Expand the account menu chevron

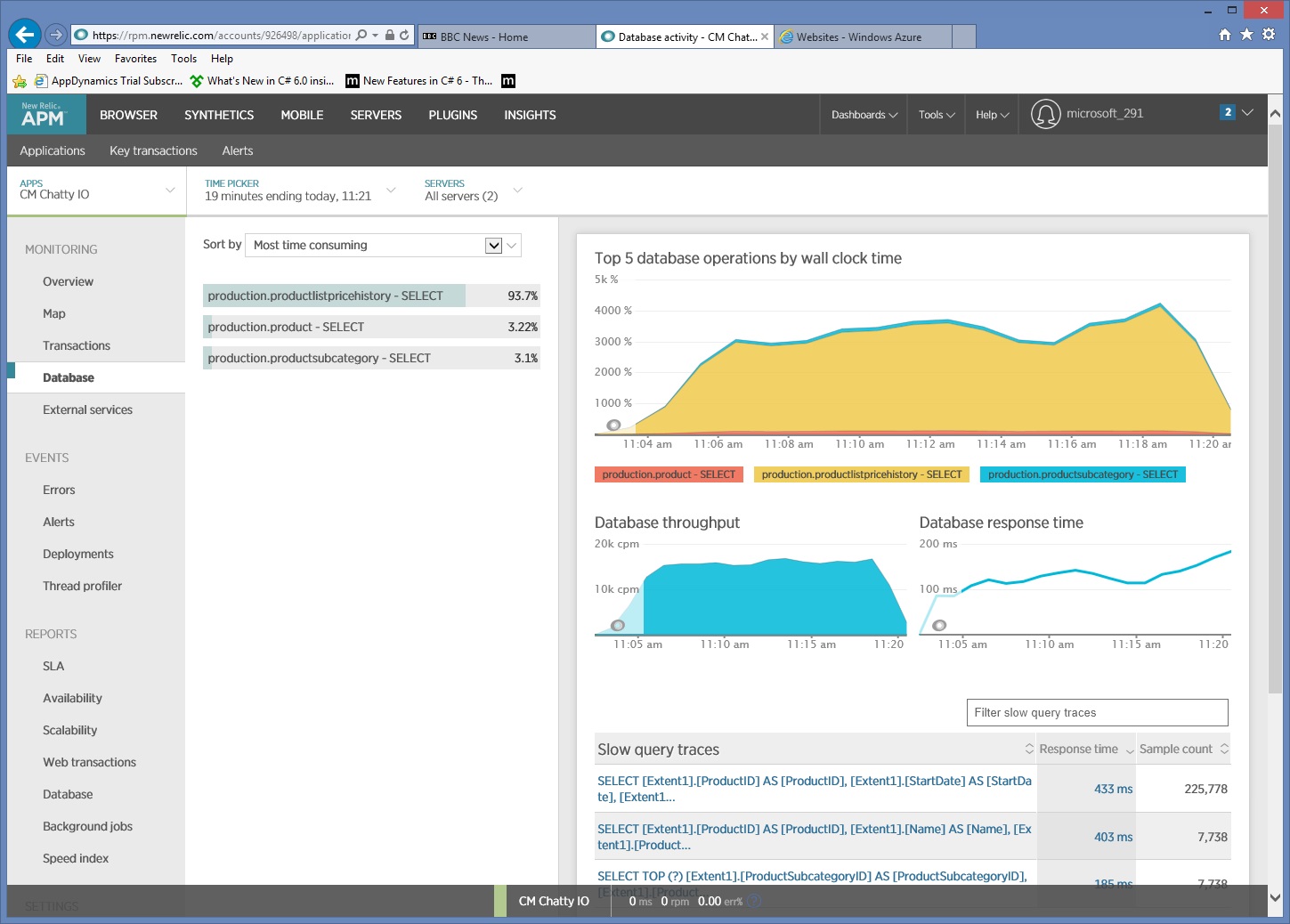[1247, 112]
